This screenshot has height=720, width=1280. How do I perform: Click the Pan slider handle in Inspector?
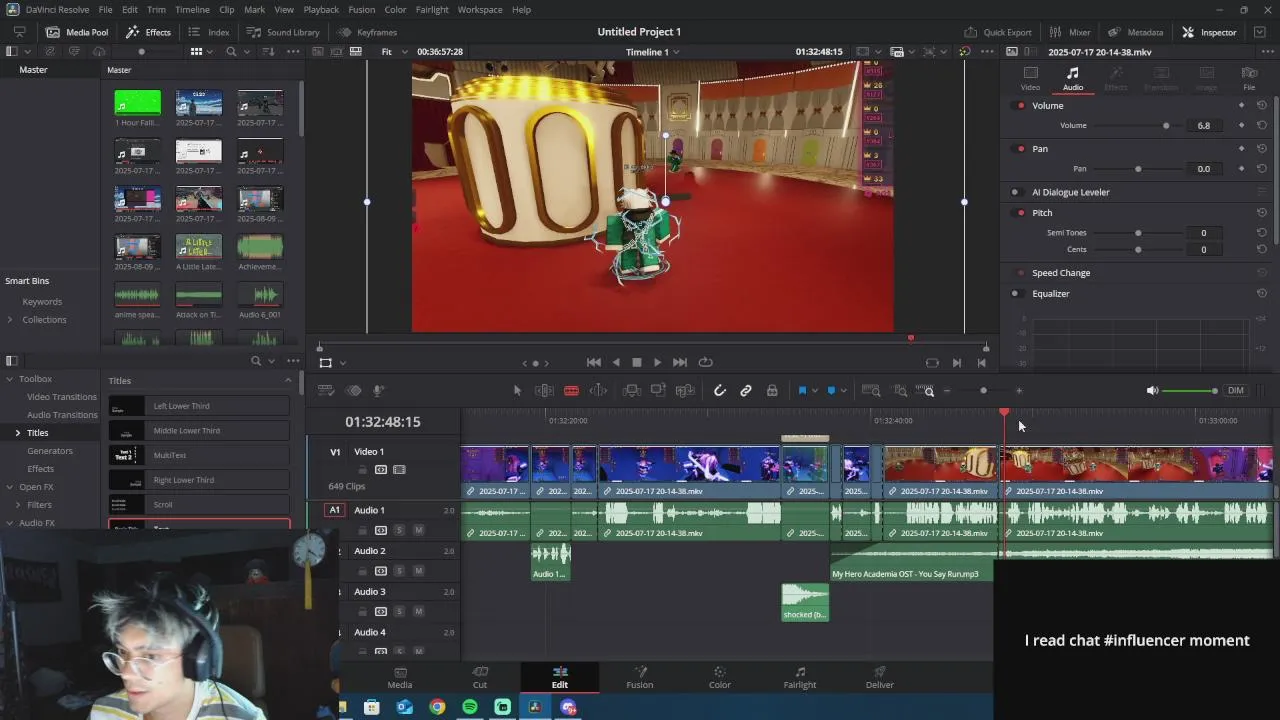[1138, 169]
